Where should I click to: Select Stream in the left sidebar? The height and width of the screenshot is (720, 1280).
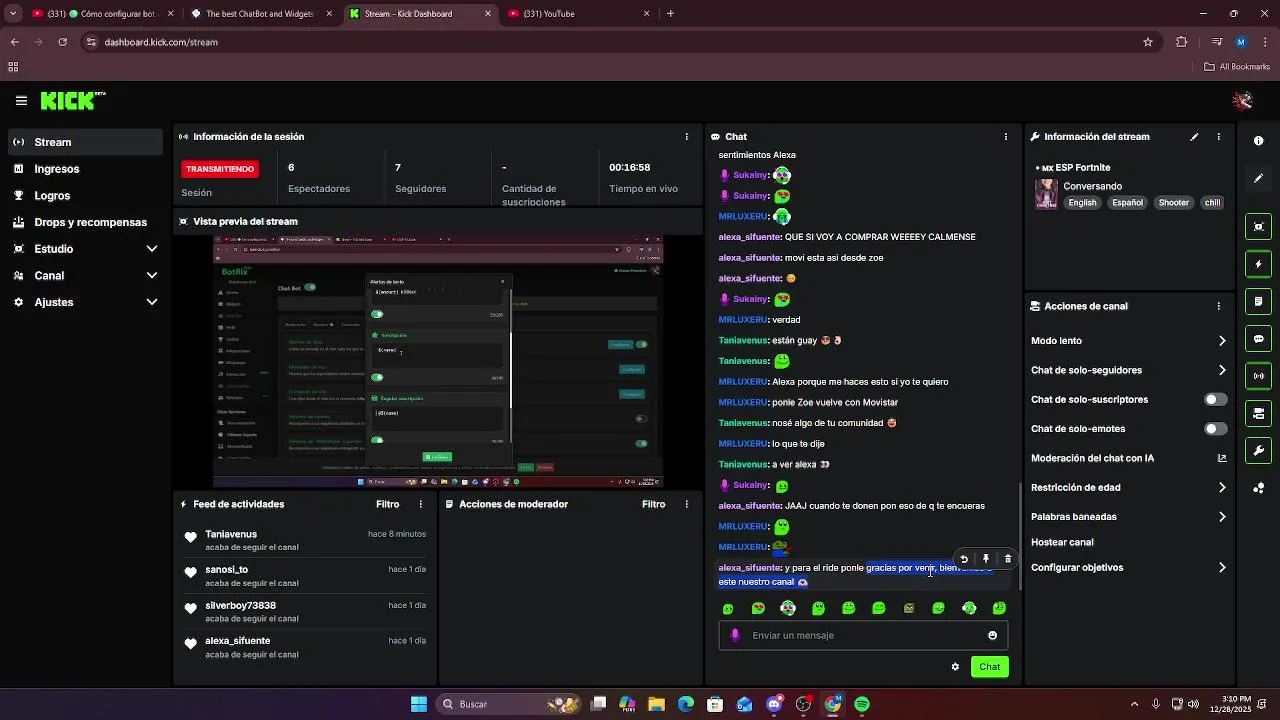85,142
